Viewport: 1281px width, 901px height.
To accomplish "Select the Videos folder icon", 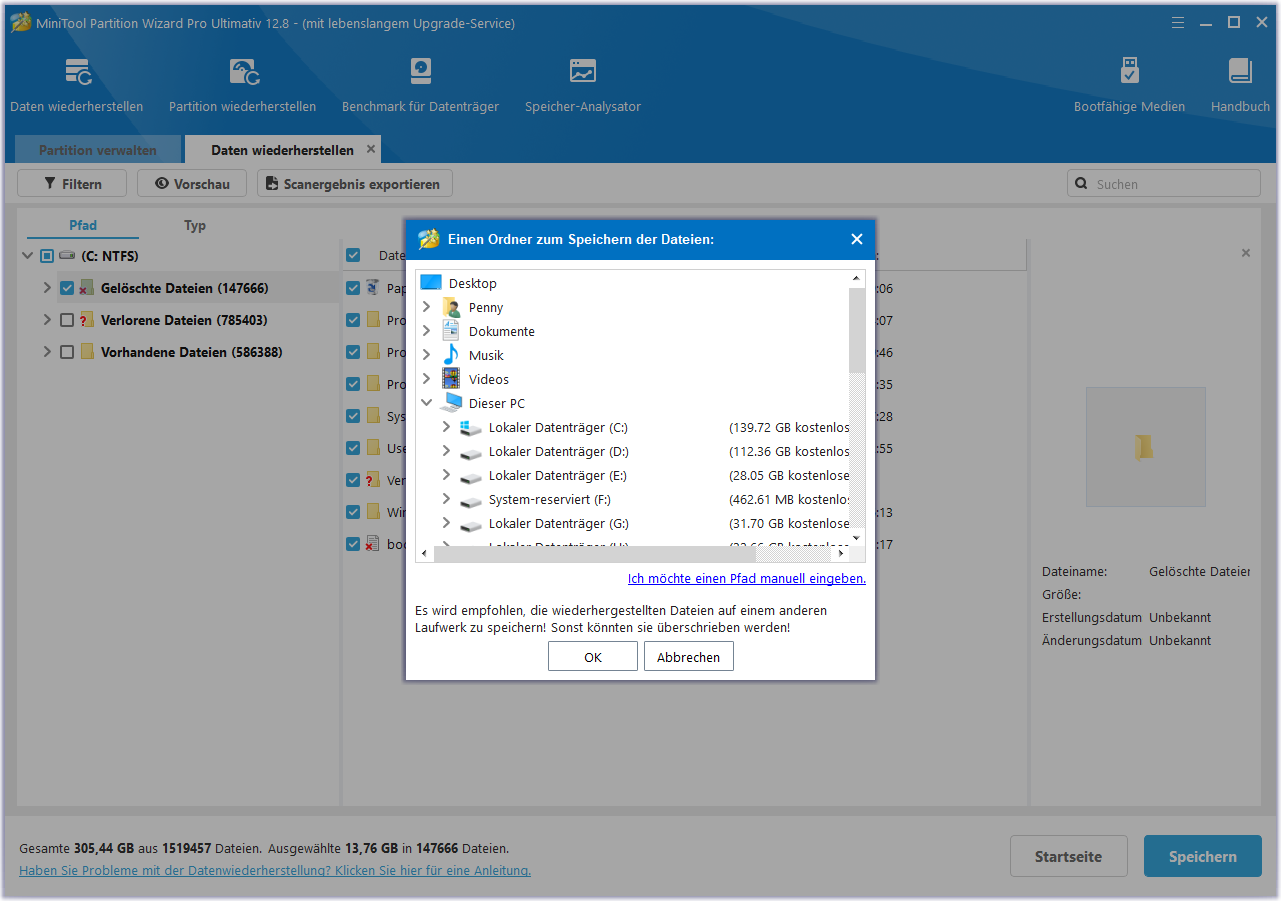I will click(452, 379).
